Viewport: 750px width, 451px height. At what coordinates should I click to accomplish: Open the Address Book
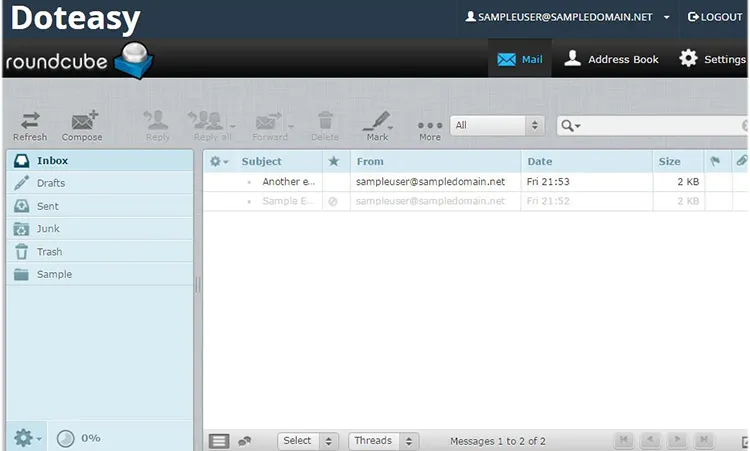coord(611,59)
